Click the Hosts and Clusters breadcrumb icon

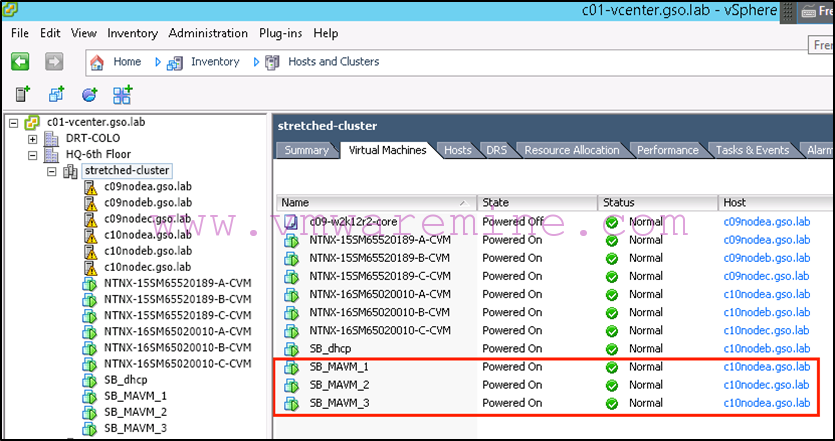click(x=272, y=63)
